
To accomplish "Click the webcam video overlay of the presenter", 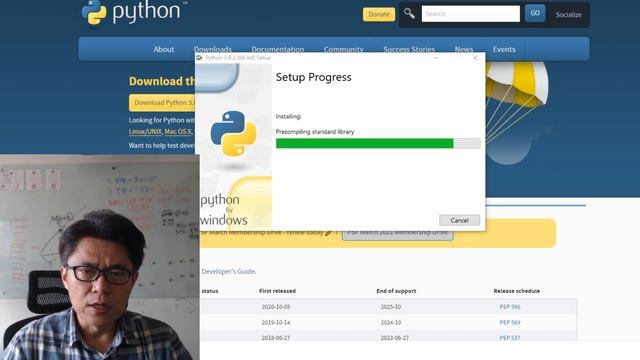I will (x=100, y=257).
